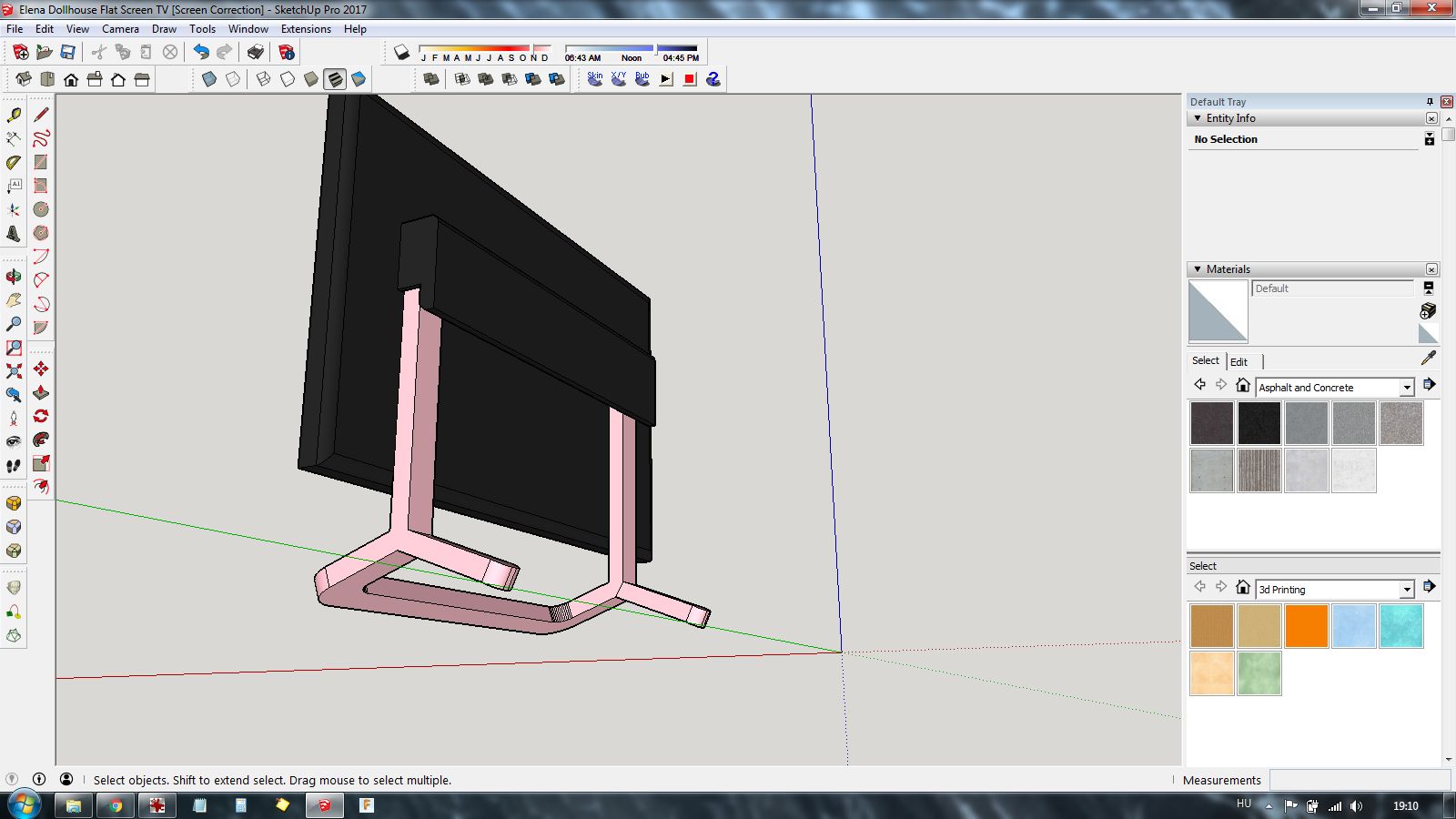Activate Sample Paint eyedropper

tap(1429, 359)
